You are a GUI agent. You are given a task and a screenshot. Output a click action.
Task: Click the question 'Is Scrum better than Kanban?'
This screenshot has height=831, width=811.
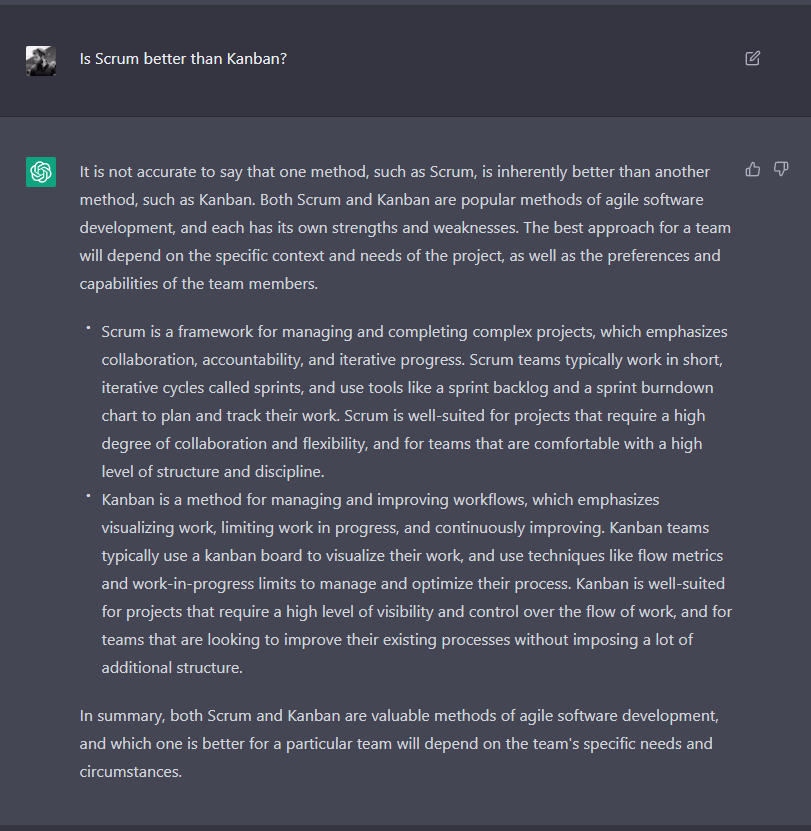183,59
